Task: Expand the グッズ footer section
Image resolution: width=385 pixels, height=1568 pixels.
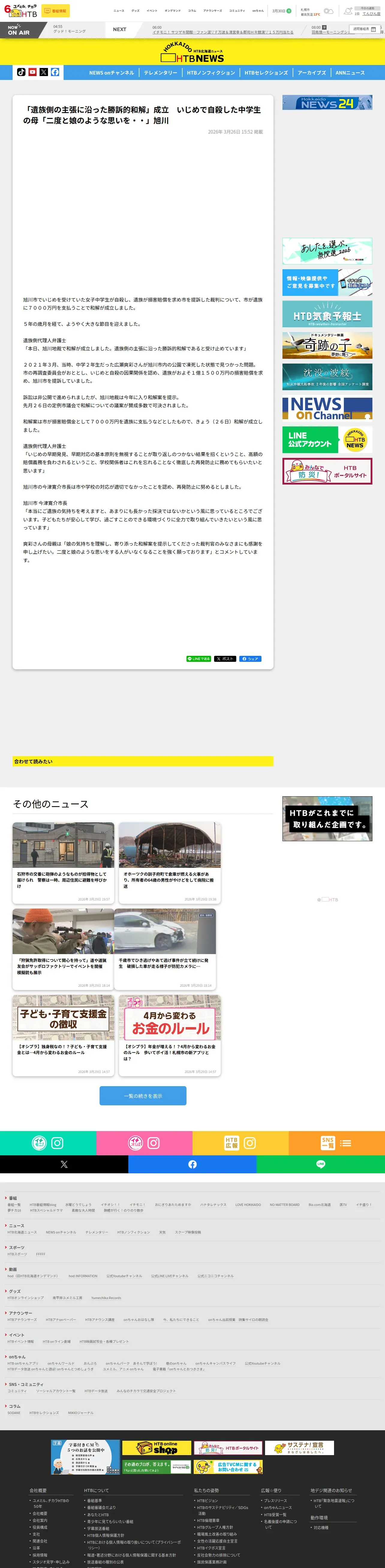Action: coord(14,1291)
